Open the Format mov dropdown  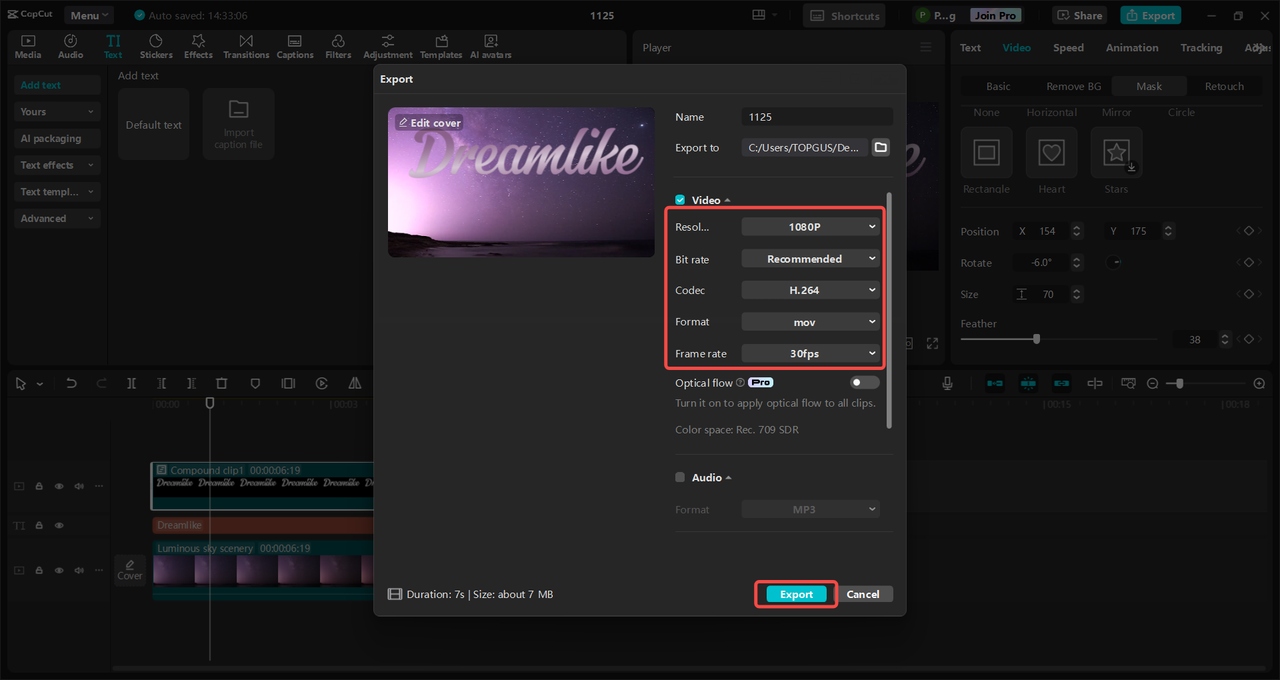(811, 322)
